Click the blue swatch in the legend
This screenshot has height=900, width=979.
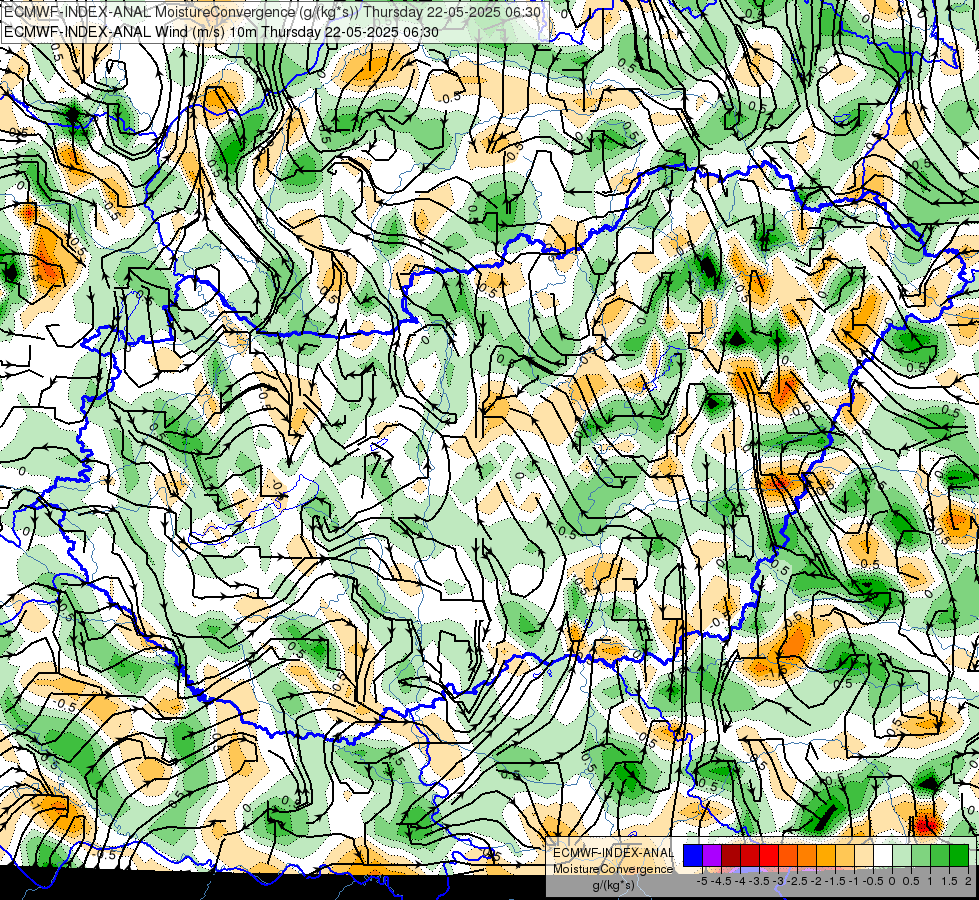(x=693, y=856)
